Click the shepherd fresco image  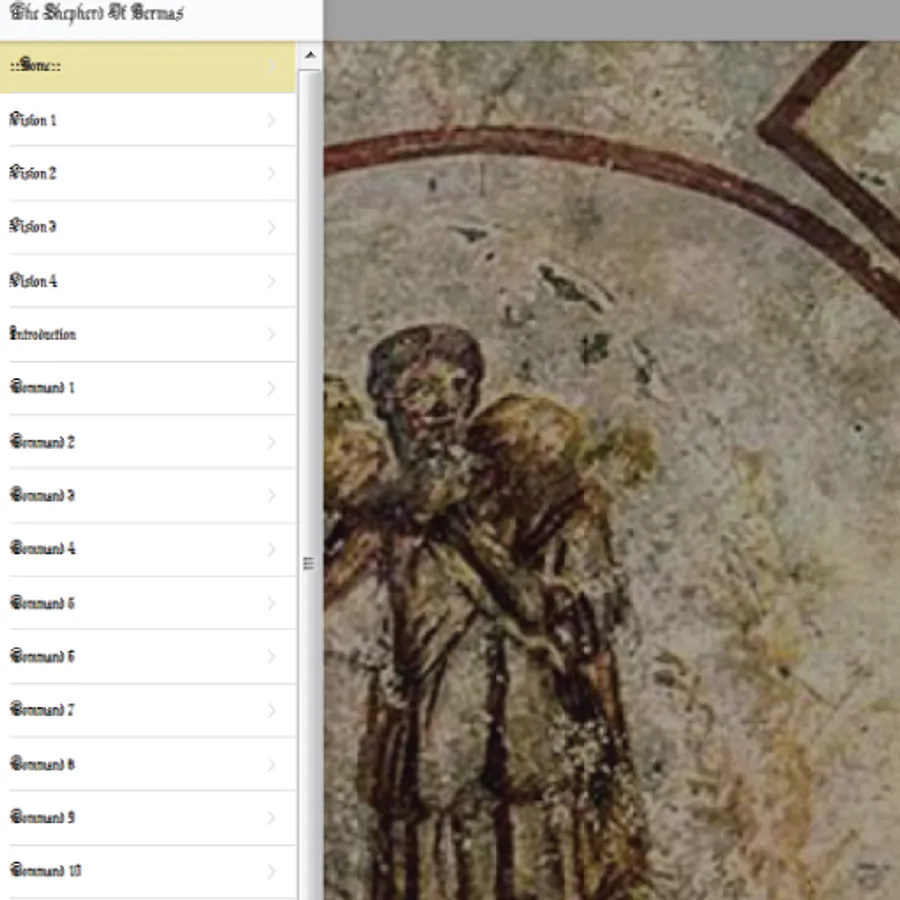click(612, 470)
